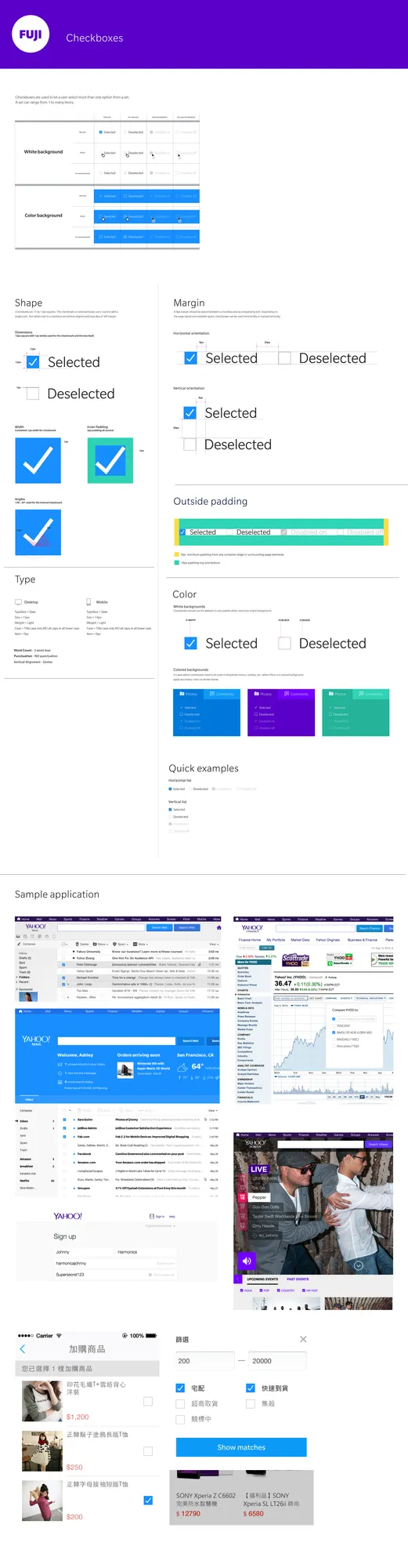Screen dimensions: 408x1568
Task: Click the large blue checkmark under Width
Action: coord(38,460)
